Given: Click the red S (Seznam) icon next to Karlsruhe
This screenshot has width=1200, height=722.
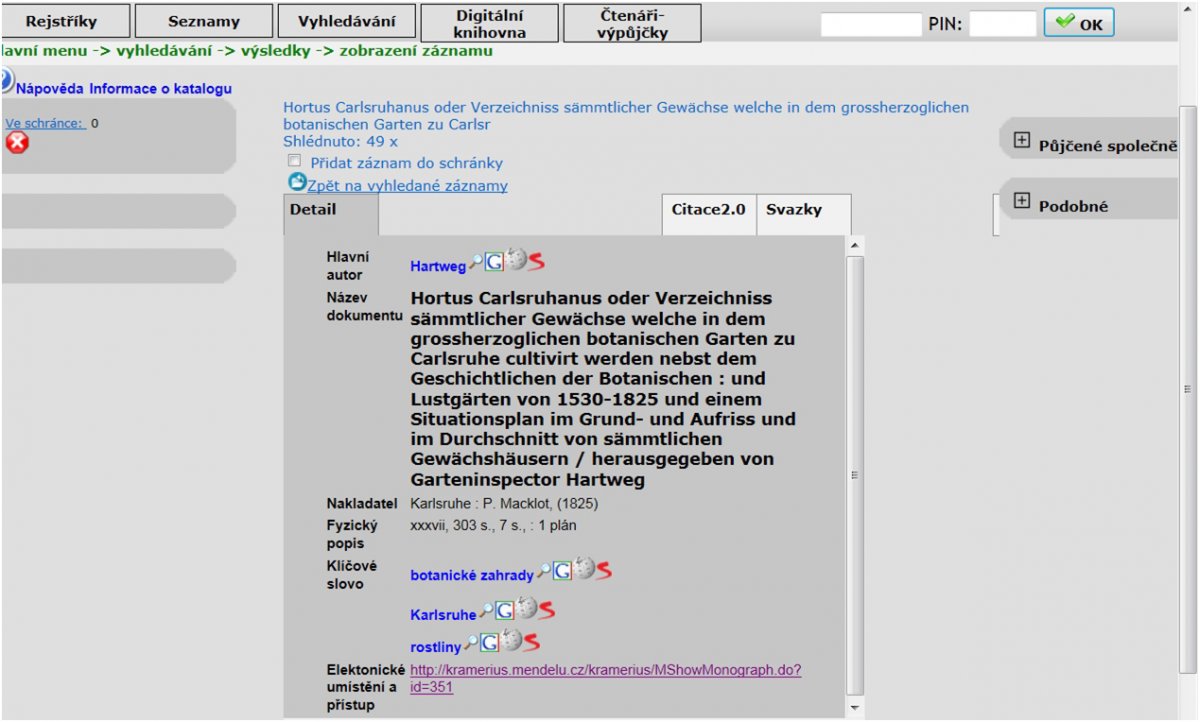Looking at the screenshot, I should tap(546, 609).
